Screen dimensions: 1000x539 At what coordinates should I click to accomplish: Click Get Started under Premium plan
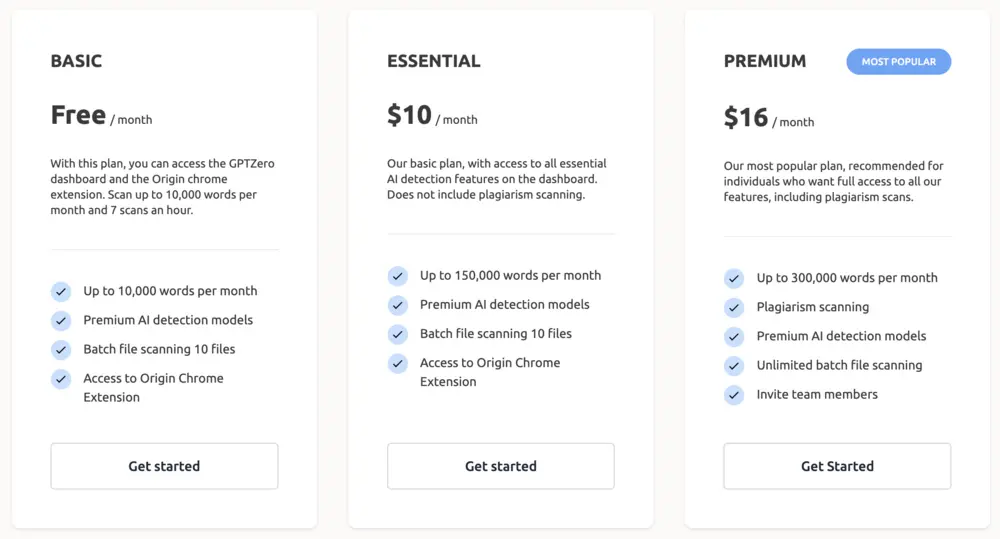pos(837,466)
